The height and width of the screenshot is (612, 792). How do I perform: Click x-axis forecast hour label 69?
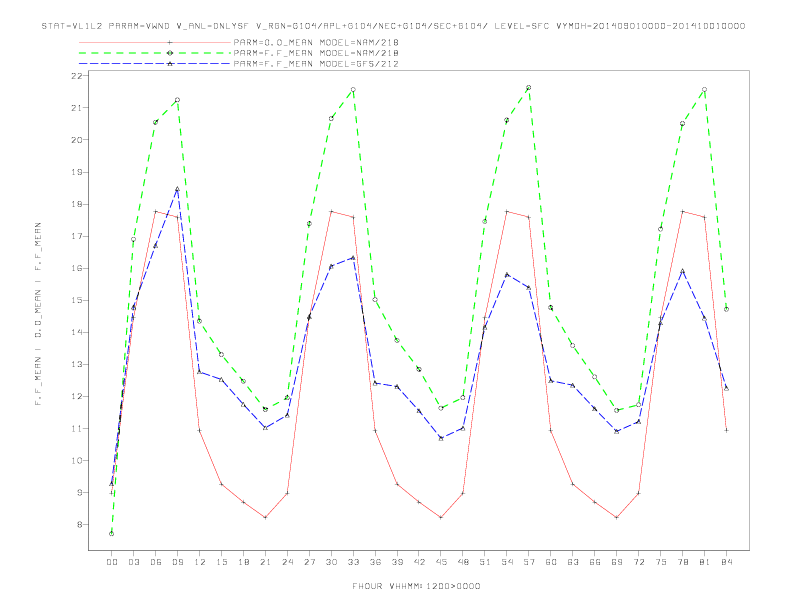coord(617,562)
